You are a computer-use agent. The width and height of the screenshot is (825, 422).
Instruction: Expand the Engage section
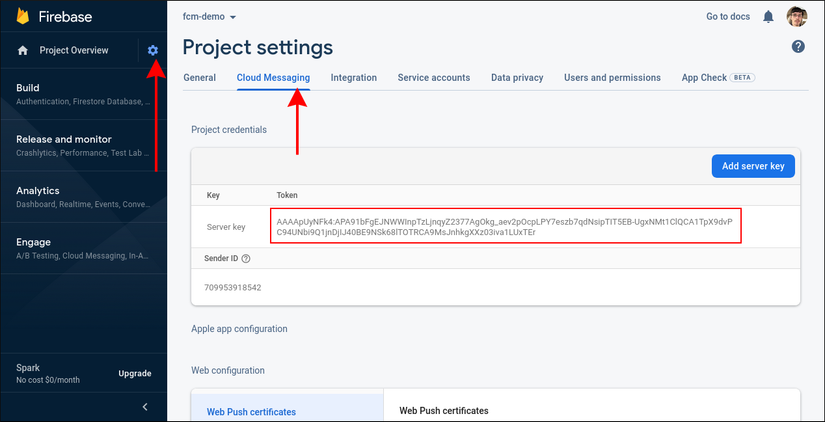tap(84, 248)
